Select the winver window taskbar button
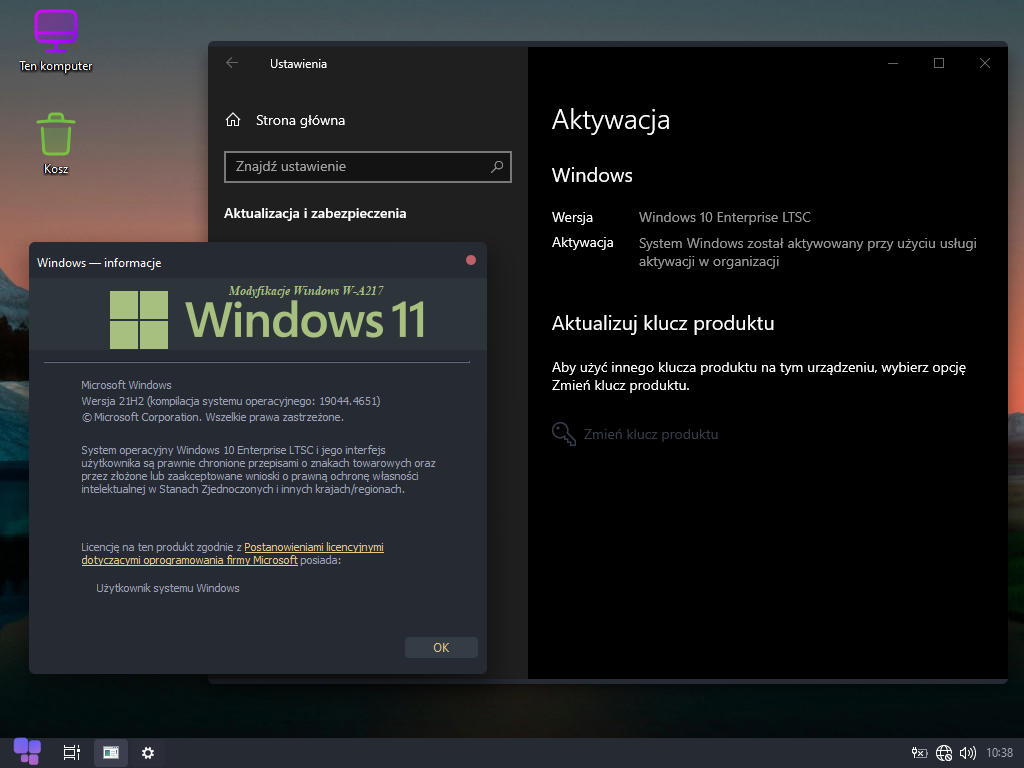 [x=111, y=752]
